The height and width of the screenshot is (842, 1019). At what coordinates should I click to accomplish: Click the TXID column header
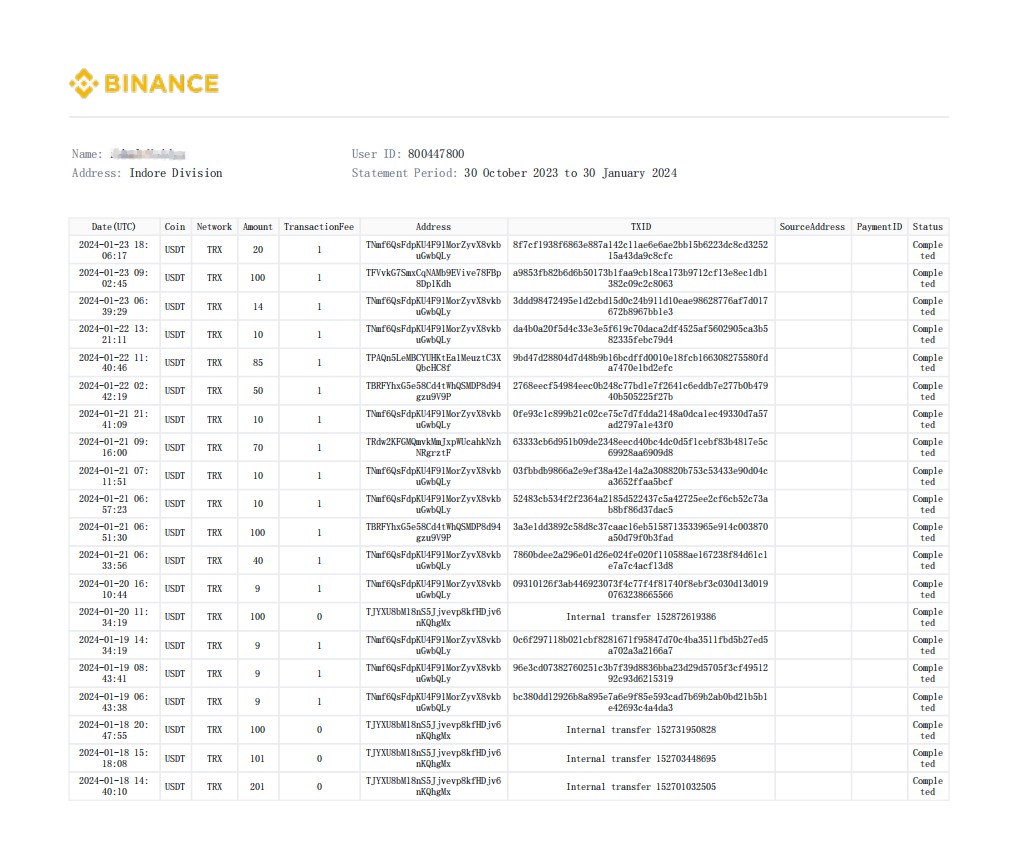(x=641, y=227)
